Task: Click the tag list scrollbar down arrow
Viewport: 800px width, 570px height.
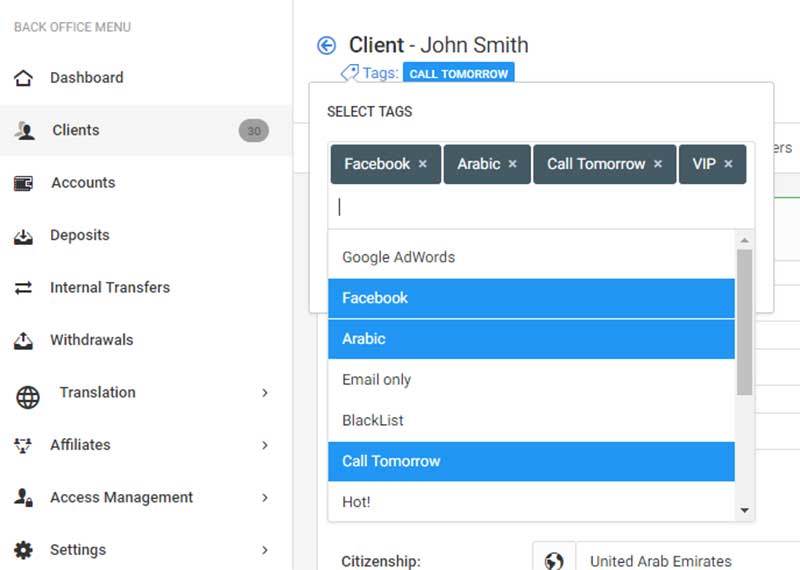Action: pyautogui.click(x=744, y=510)
